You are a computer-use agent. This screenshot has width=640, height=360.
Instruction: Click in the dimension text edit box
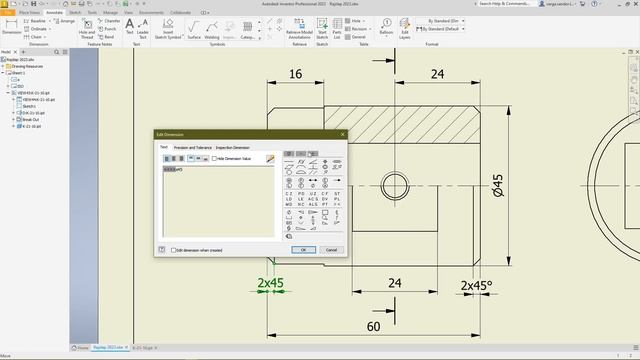[219, 201]
